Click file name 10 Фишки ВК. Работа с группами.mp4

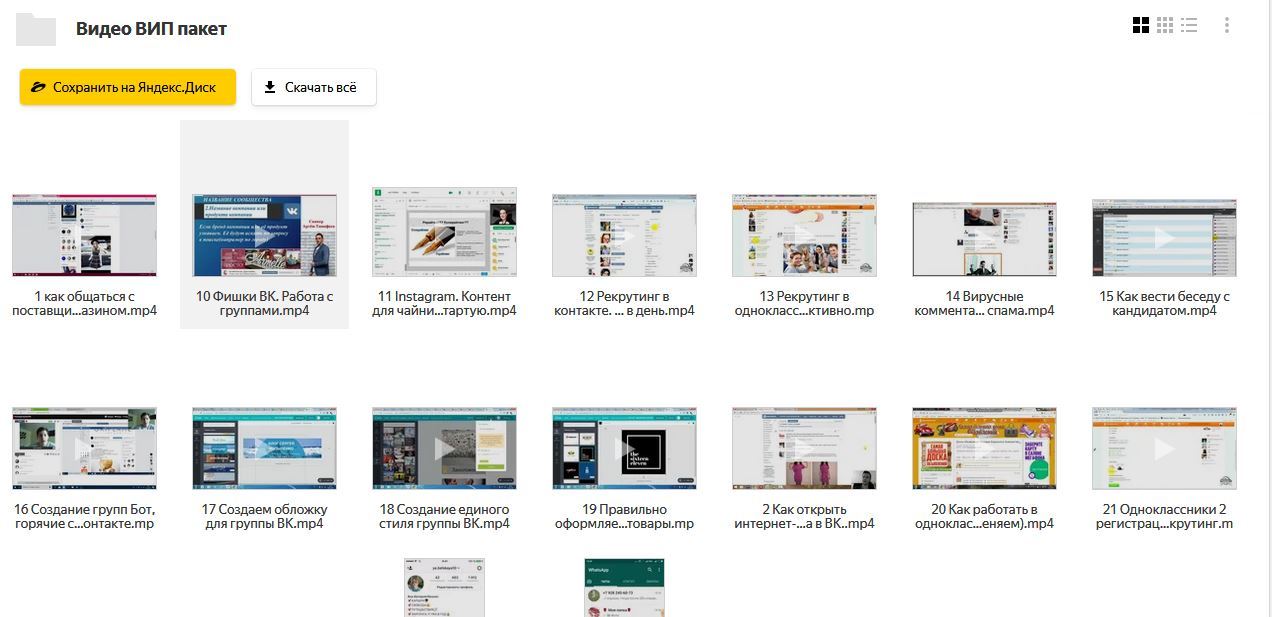pyautogui.click(x=264, y=303)
